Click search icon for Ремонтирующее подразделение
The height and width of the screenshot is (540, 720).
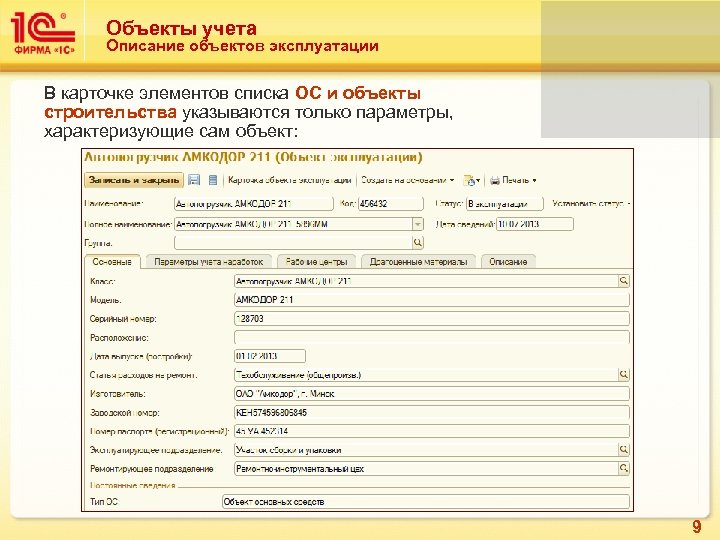click(x=624, y=468)
